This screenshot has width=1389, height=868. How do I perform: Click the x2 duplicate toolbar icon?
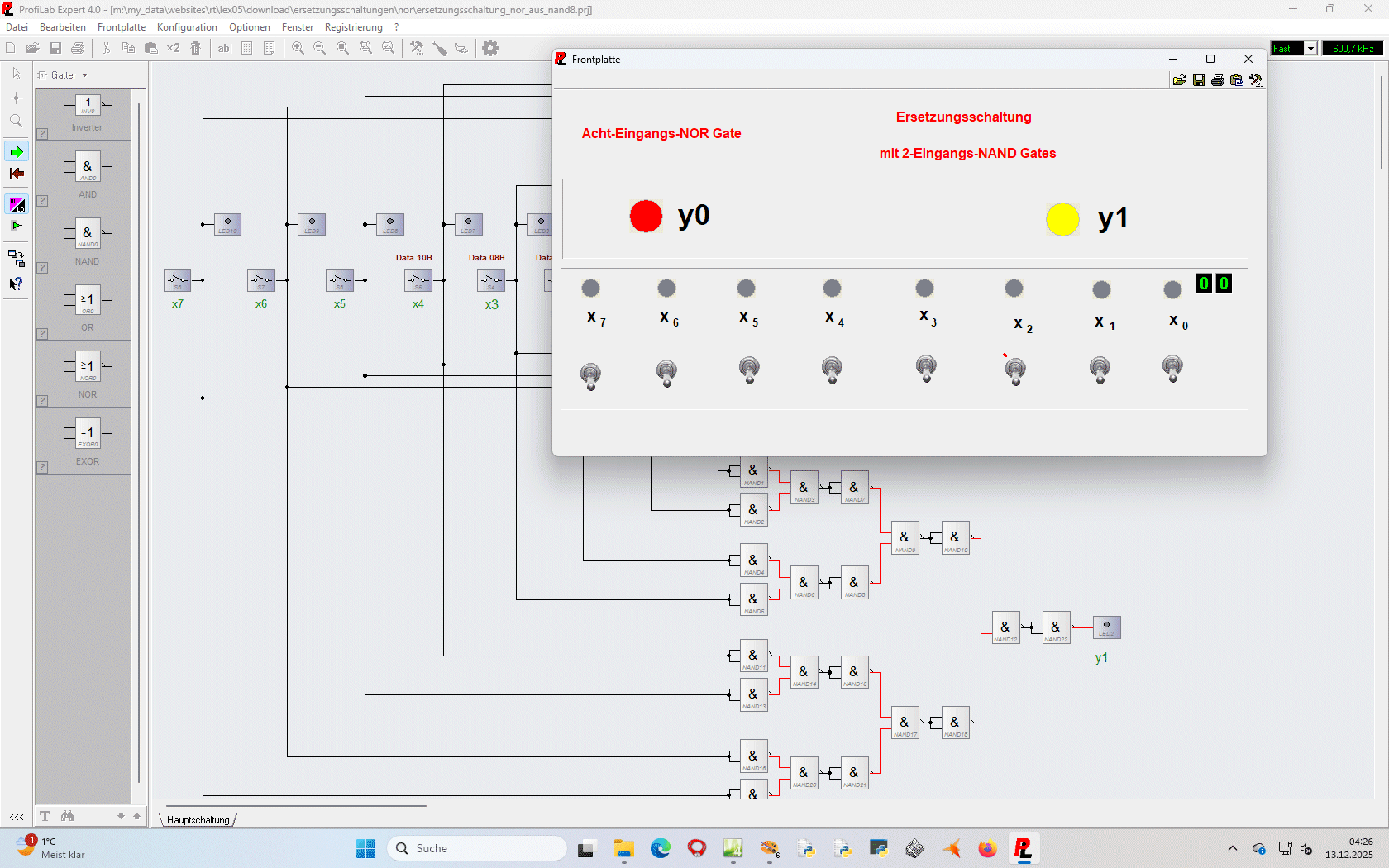(173, 48)
